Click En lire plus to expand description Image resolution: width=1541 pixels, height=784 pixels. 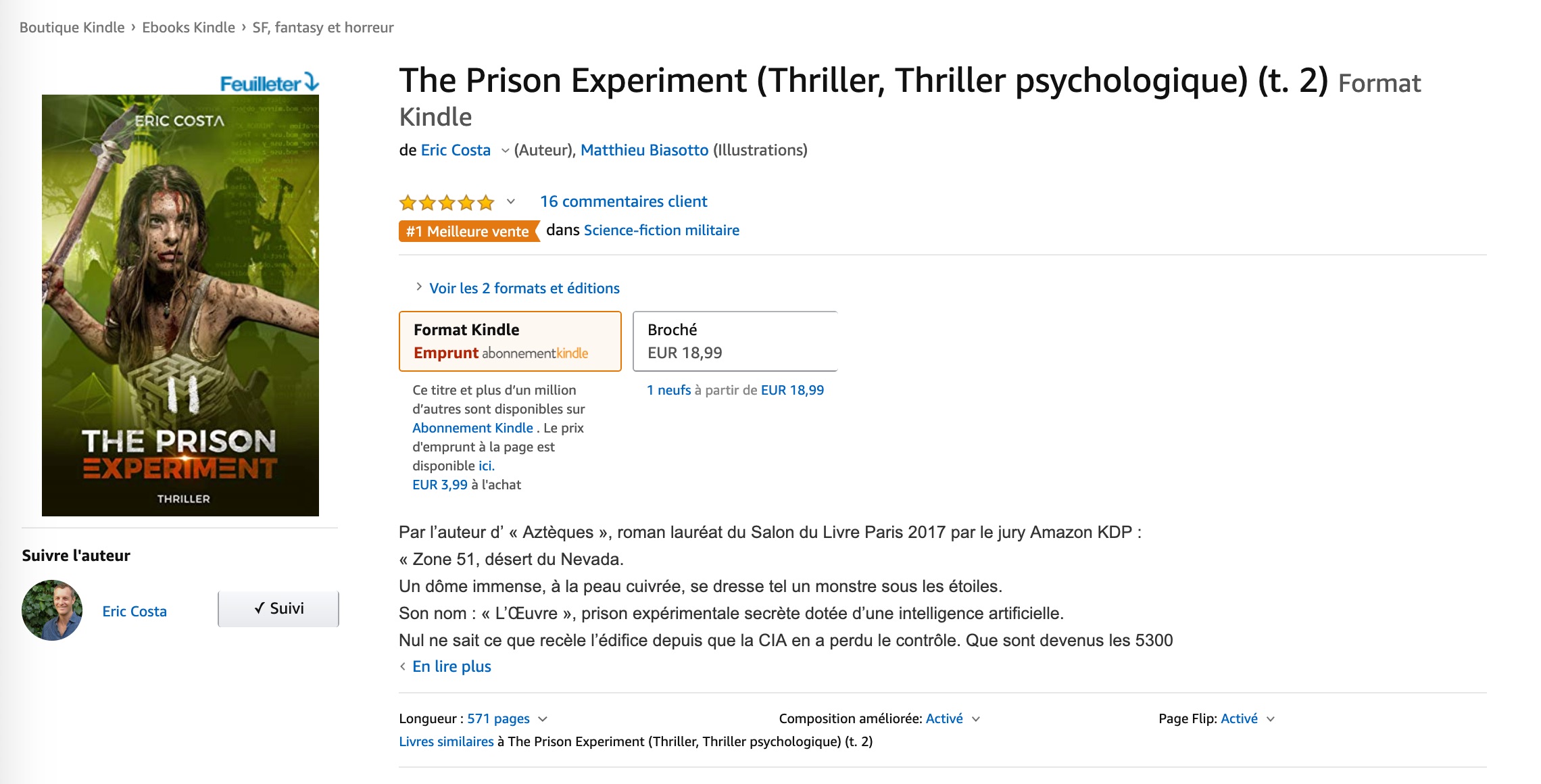(x=451, y=666)
